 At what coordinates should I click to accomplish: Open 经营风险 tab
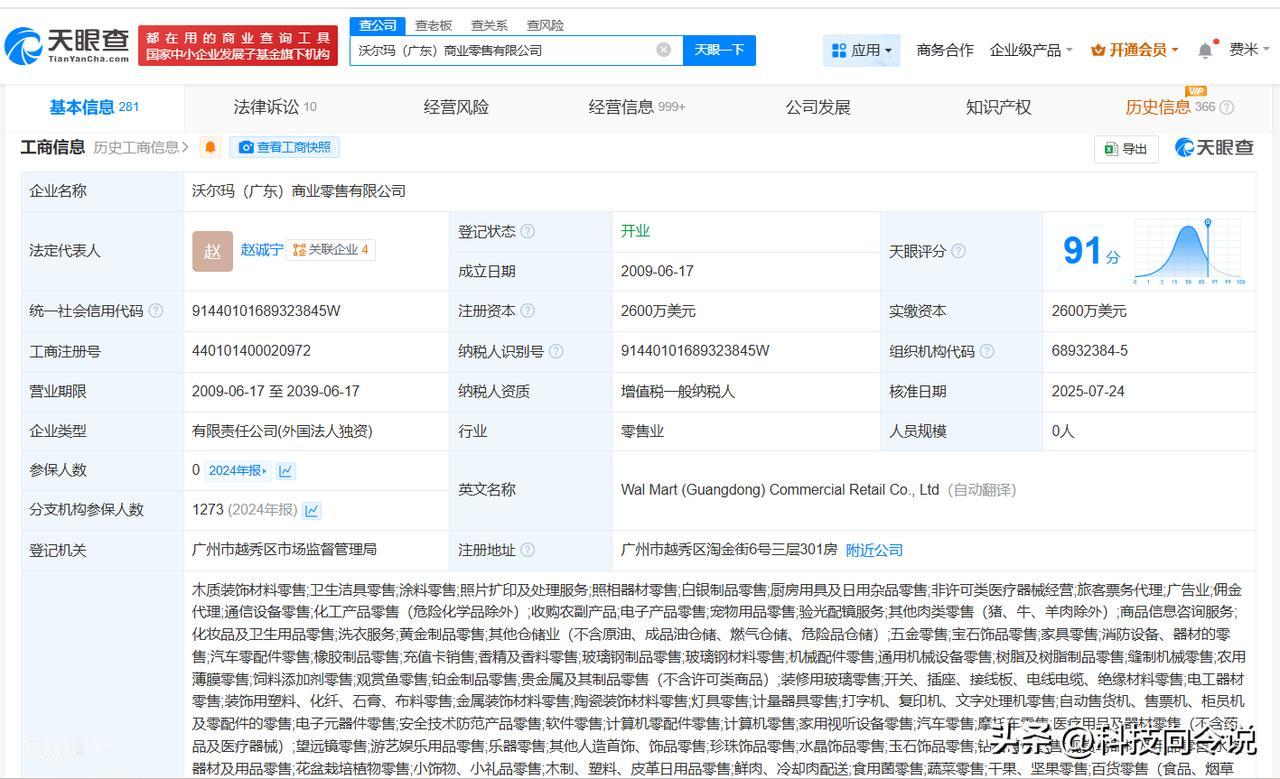coord(456,107)
